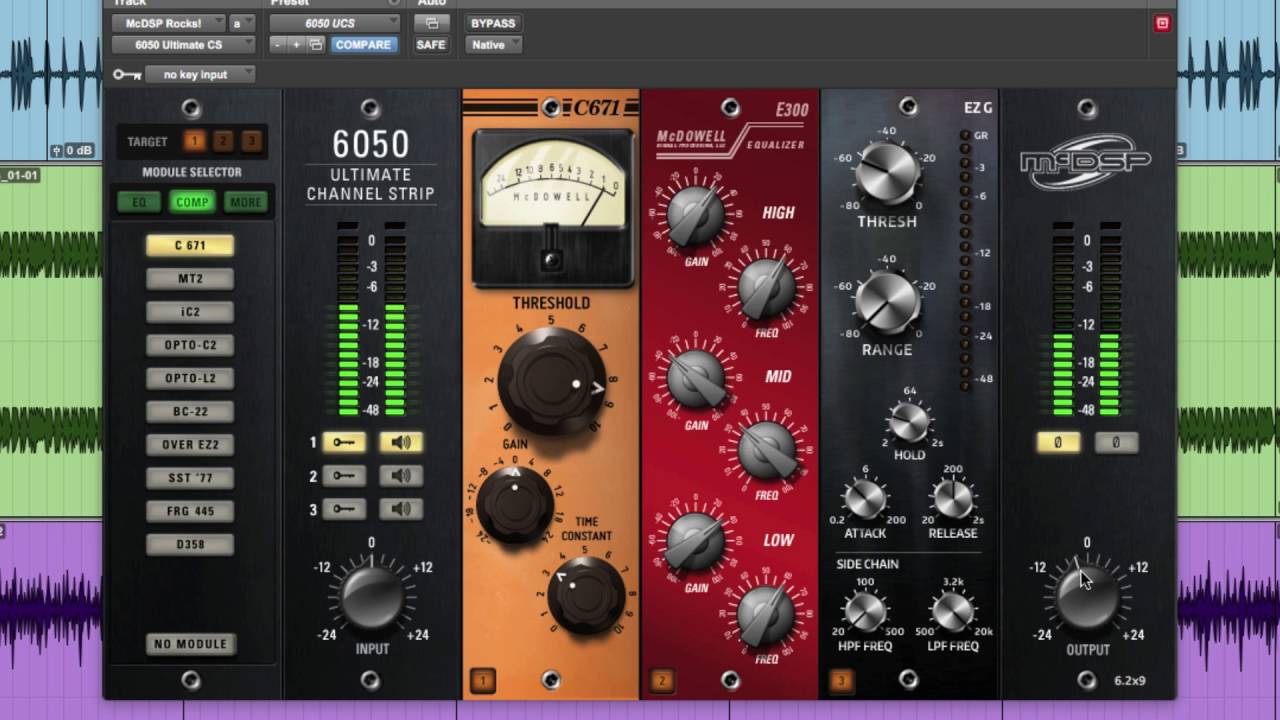Click the McDSP logo

1086,162
